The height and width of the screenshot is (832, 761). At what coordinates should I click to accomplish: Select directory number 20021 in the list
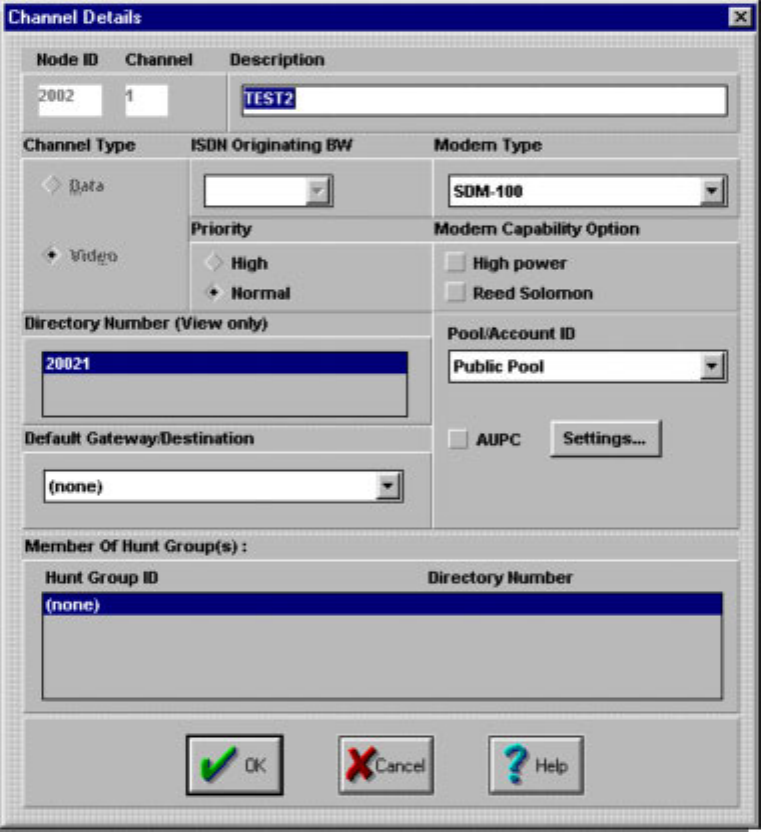tap(224, 364)
